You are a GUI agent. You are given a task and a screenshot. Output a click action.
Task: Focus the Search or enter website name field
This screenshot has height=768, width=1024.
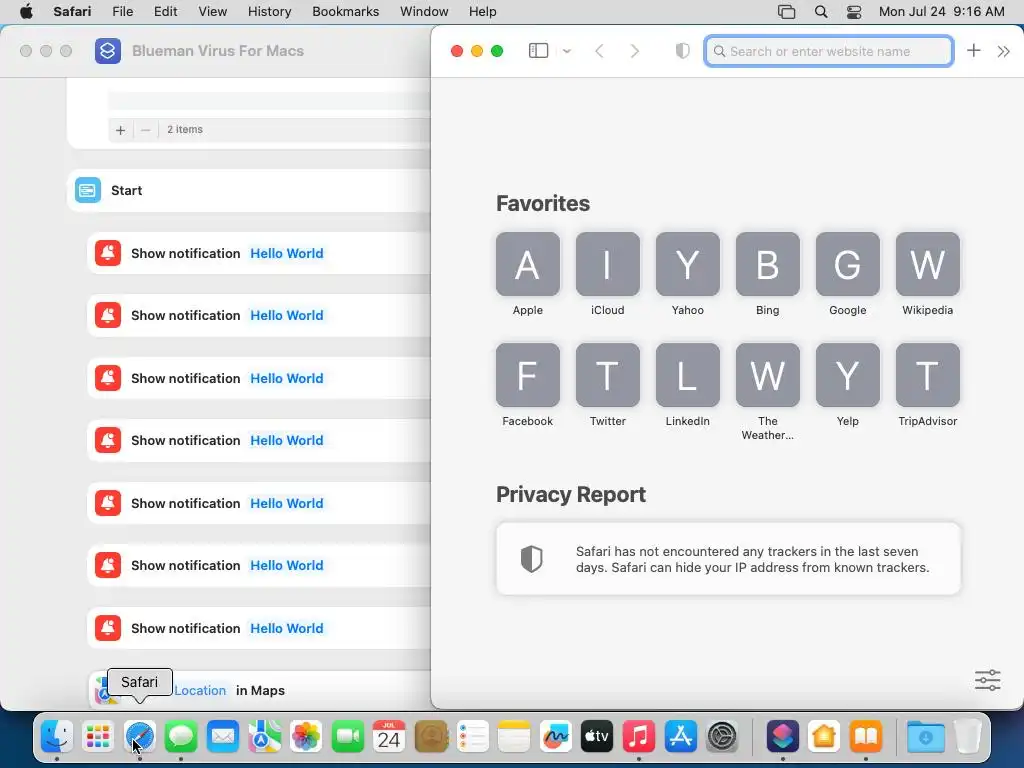[829, 51]
